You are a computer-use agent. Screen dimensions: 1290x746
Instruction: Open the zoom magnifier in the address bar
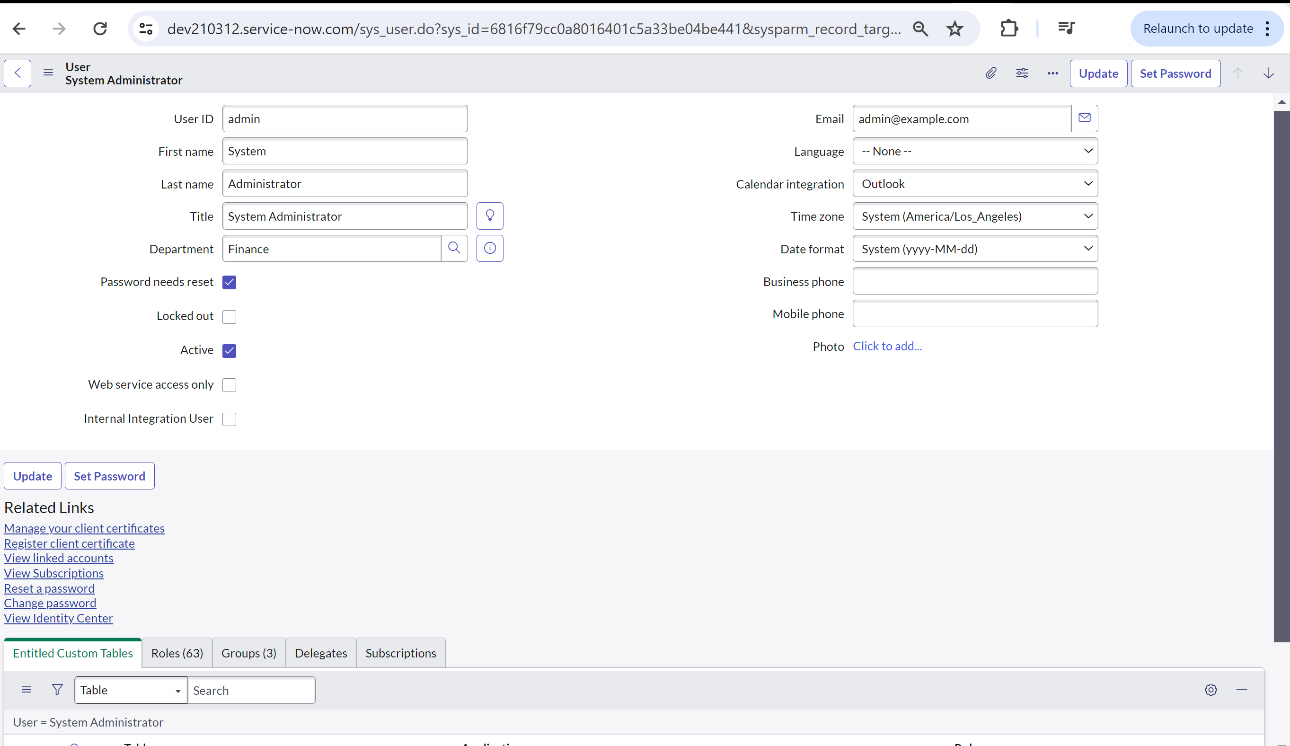[921, 29]
